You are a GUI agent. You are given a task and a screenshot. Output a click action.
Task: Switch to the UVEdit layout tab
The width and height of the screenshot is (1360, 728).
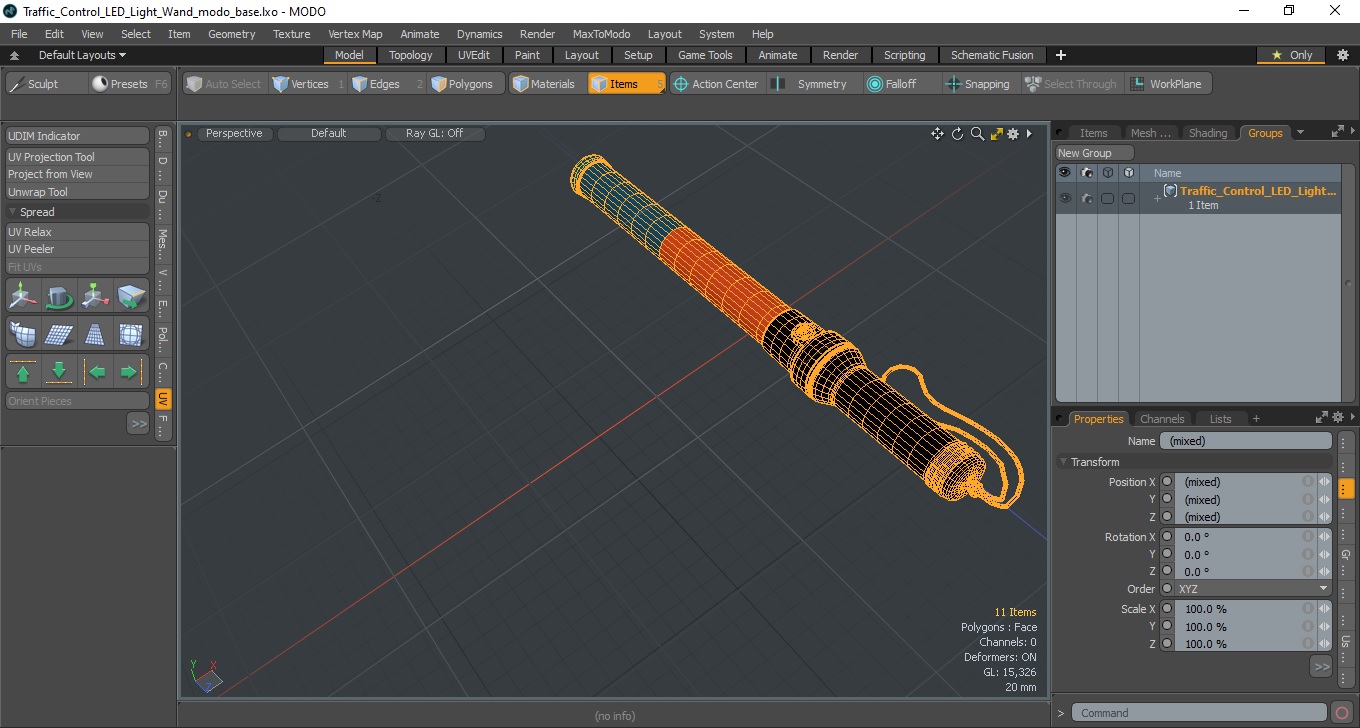[x=474, y=55]
